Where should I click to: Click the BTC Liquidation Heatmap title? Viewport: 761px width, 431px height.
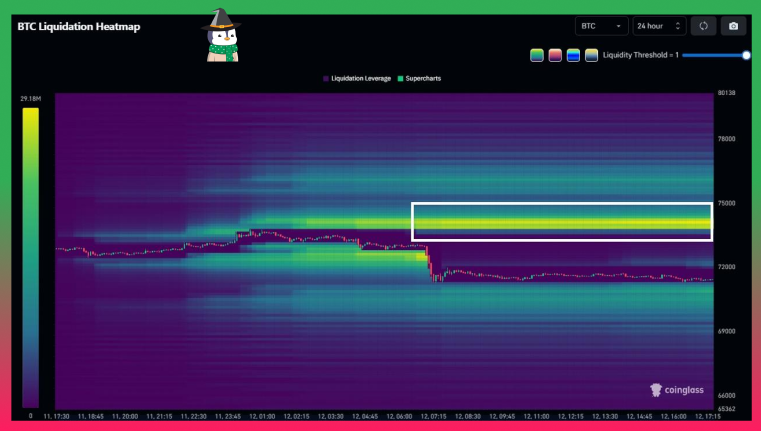pos(79,27)
